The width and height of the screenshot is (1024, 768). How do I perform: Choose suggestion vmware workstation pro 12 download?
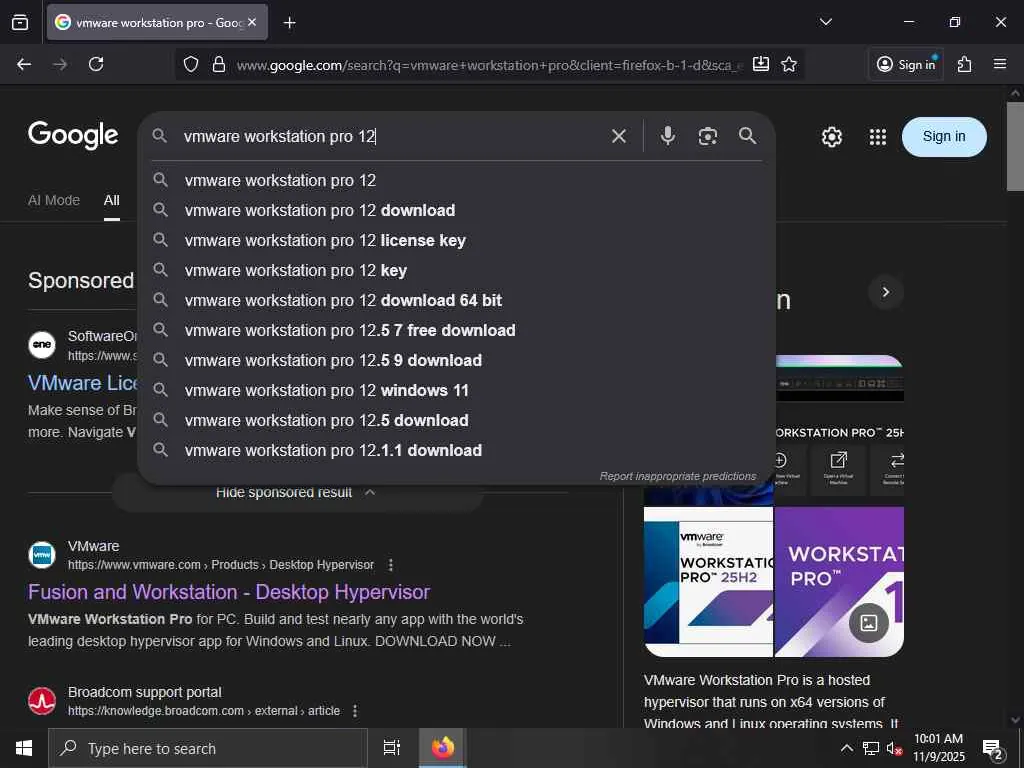[456, 210]
